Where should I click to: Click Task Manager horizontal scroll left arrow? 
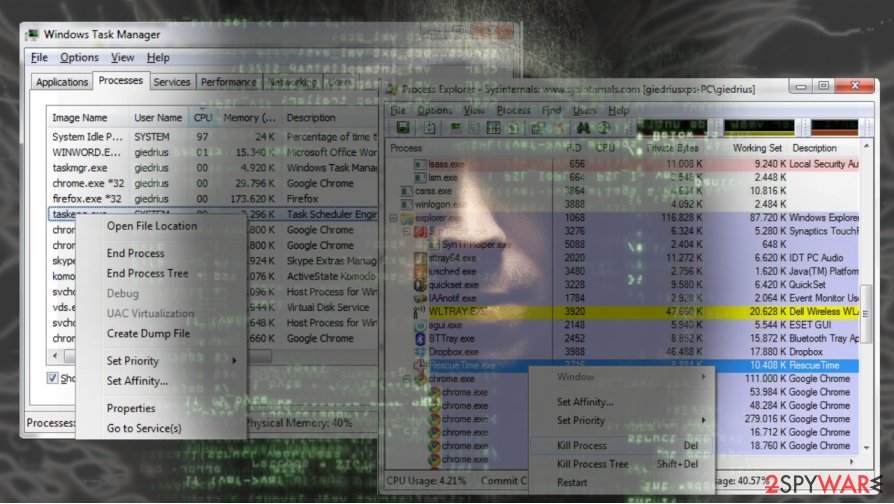coord(55,356)
